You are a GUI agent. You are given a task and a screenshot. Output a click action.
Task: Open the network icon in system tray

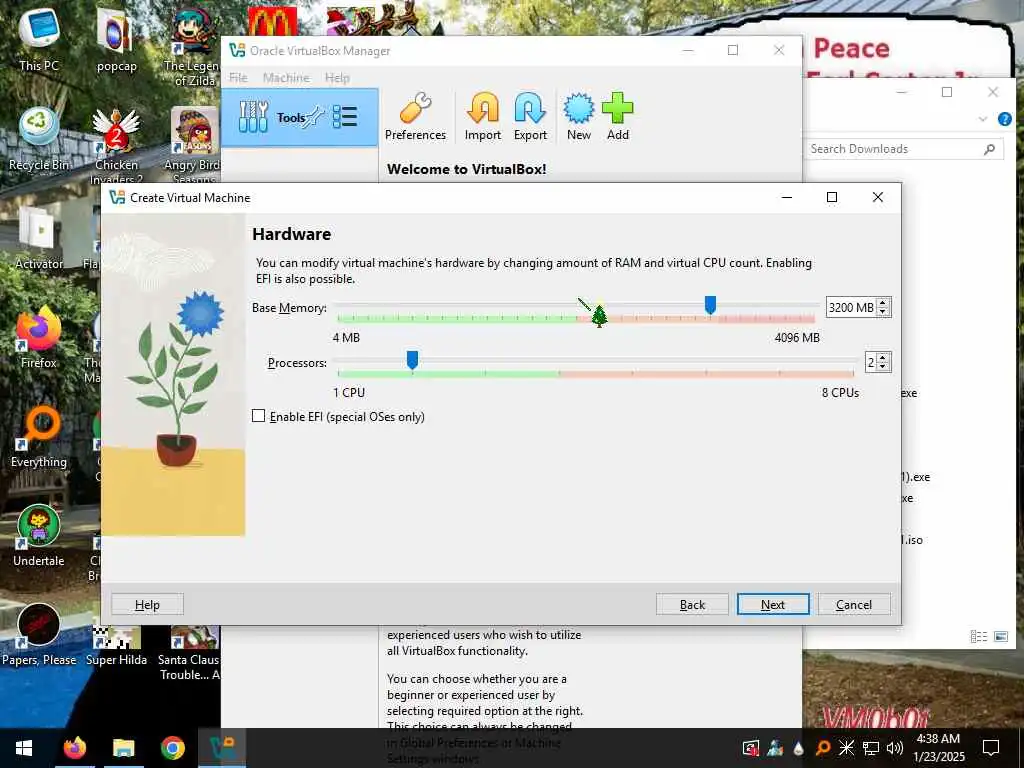click(871, 748)
